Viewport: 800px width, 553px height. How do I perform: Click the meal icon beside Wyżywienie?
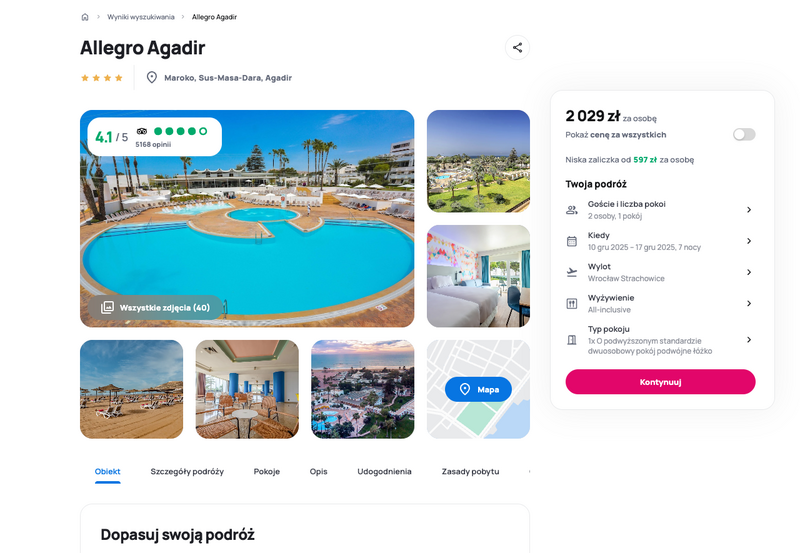tap(572, 304)
